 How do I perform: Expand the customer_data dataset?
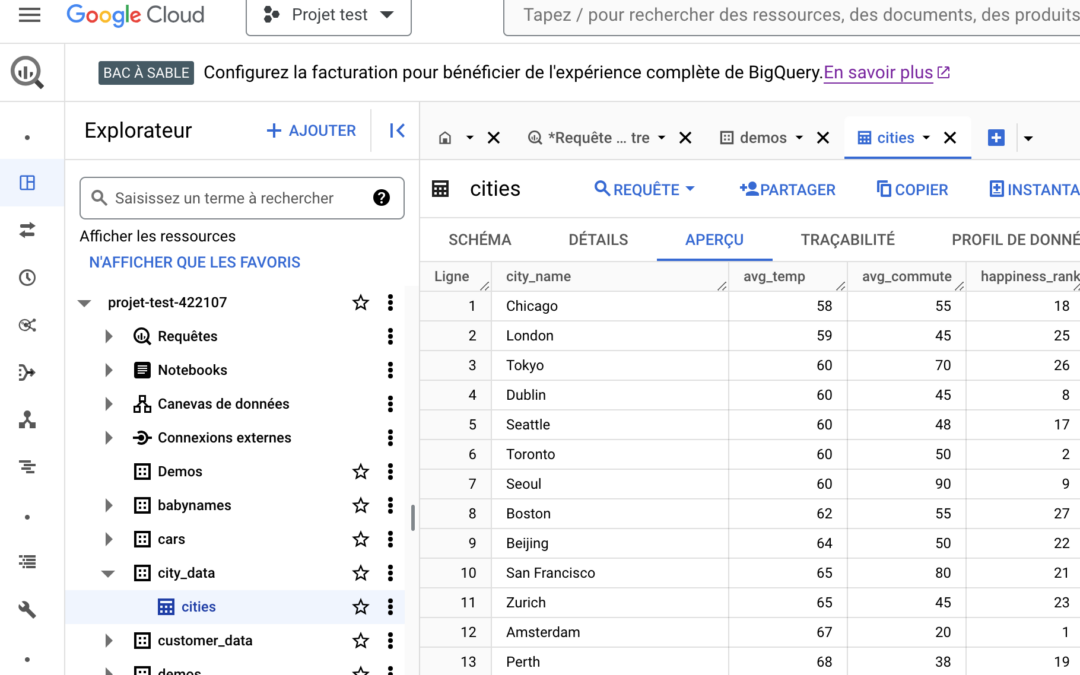coord(109,641)
